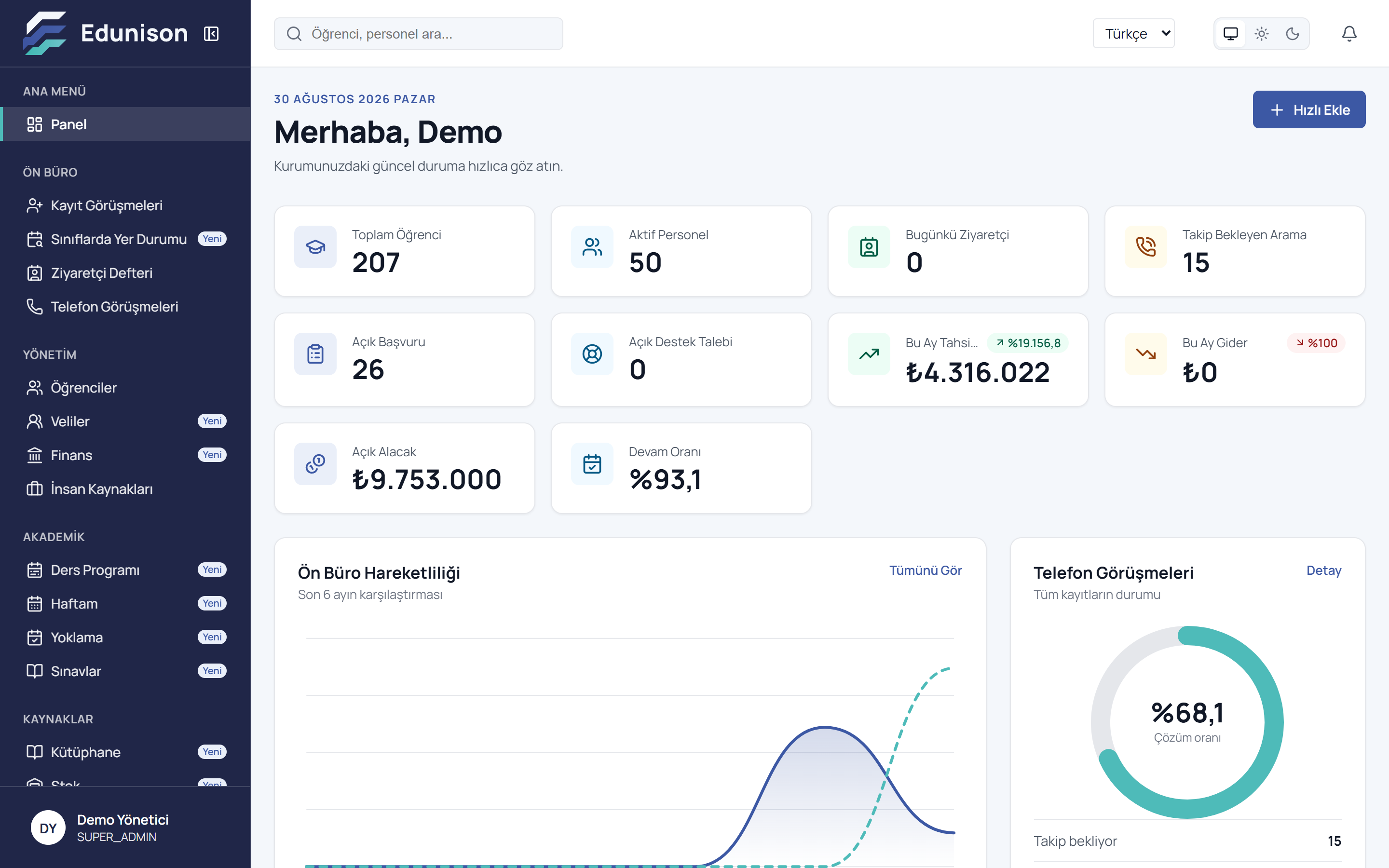Click the Takip Bekleyen Arama phone icon
This screenshot has height=868, width=1389.
pos(1145,247)
